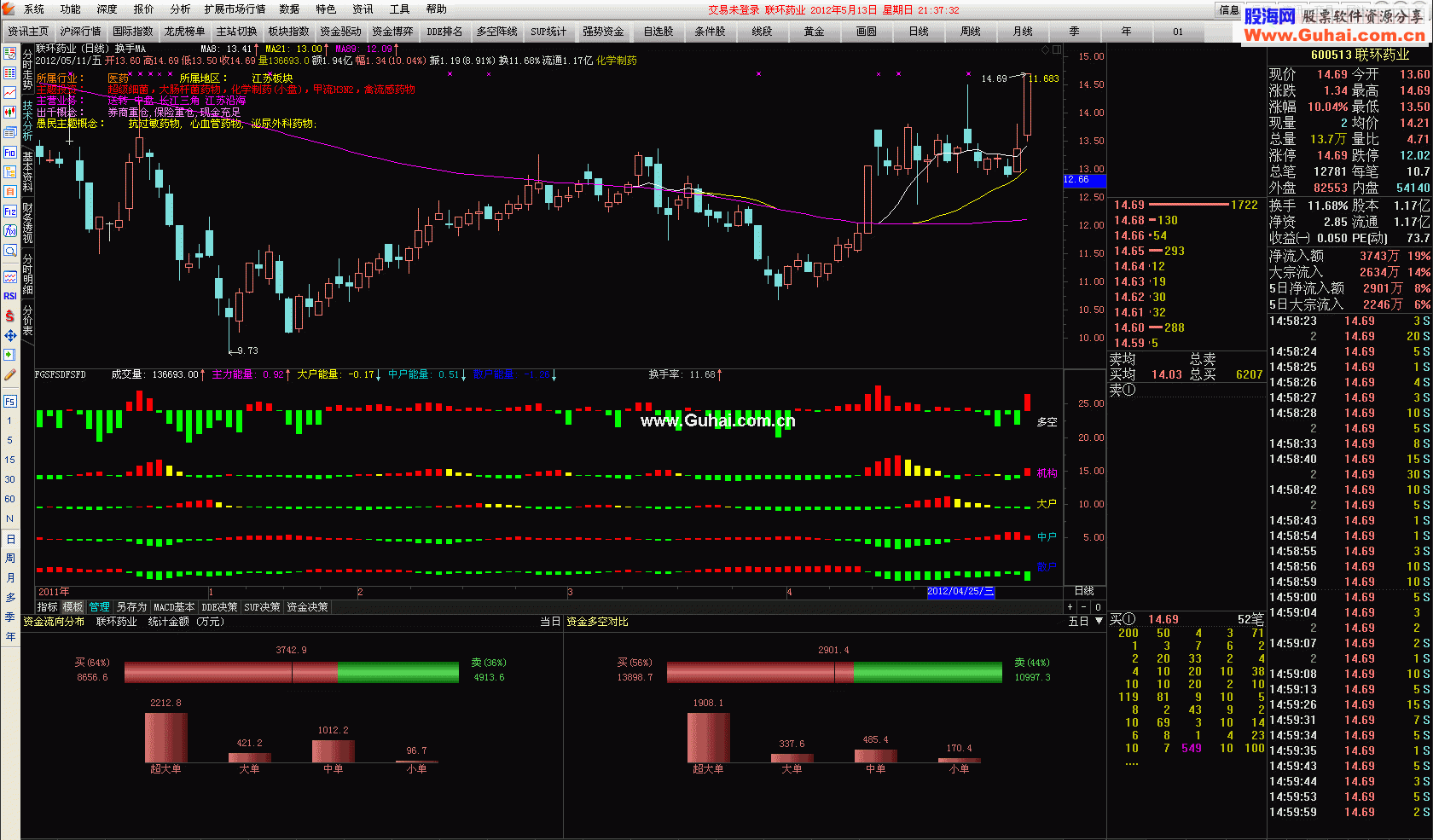Select the 5-minute period

[10, 440]
